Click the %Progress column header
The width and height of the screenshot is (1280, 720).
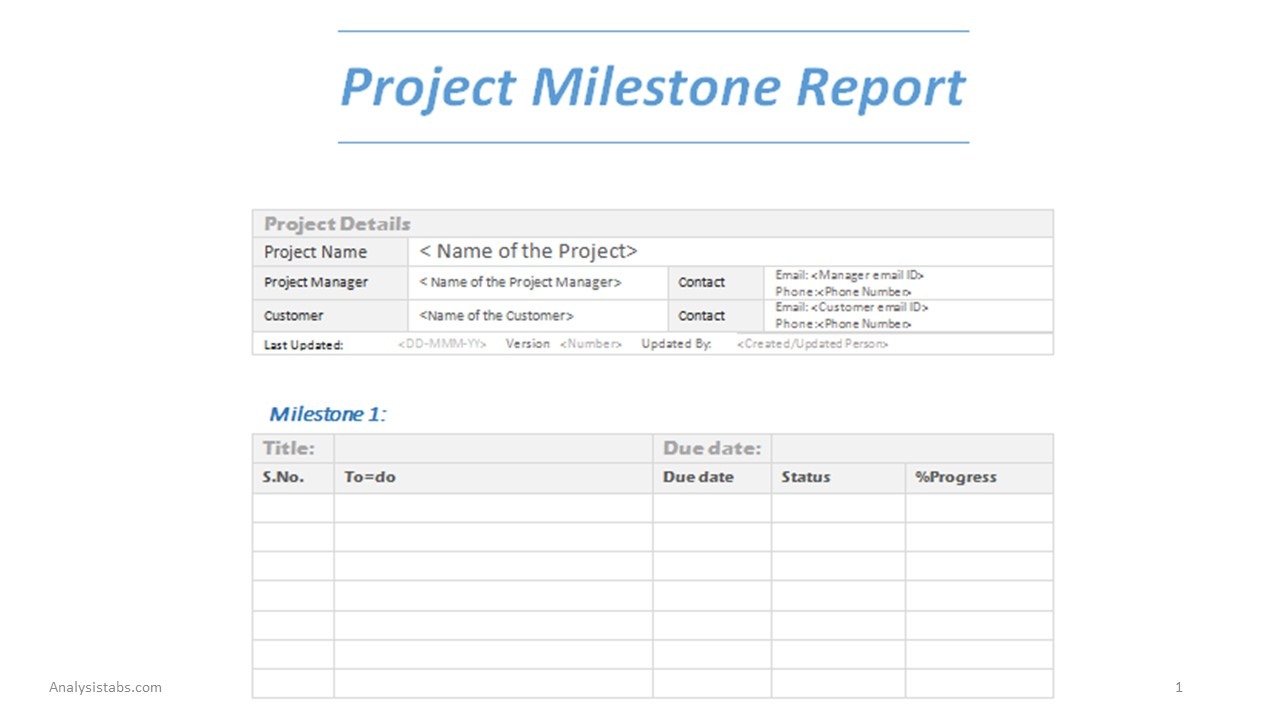tap(955, 477)
